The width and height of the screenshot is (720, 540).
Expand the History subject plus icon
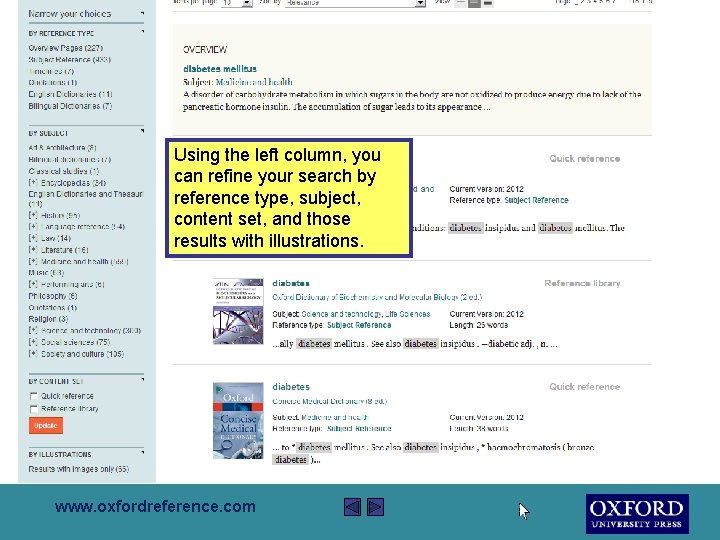pos(33,215)
